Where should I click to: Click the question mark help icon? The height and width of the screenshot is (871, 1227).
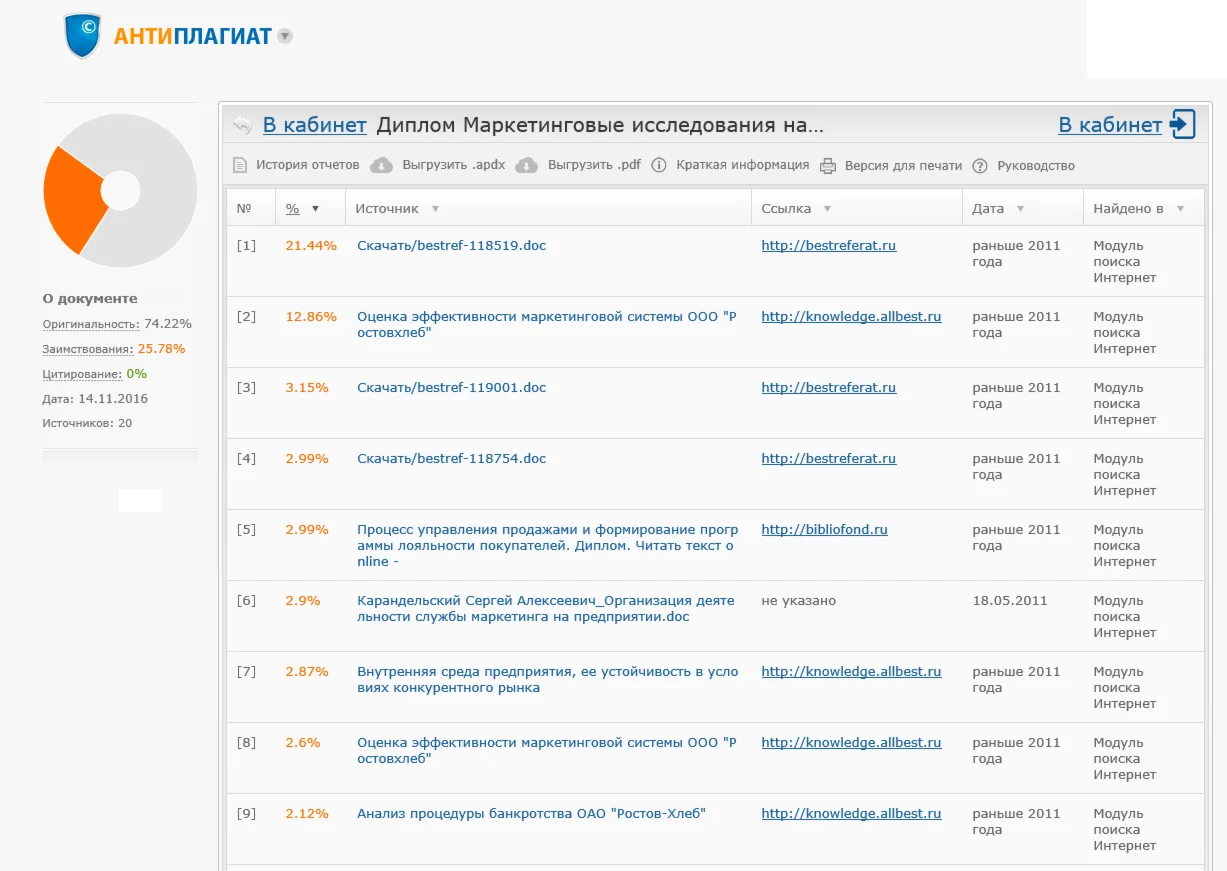pyautogui.click(x=980, y=166)
